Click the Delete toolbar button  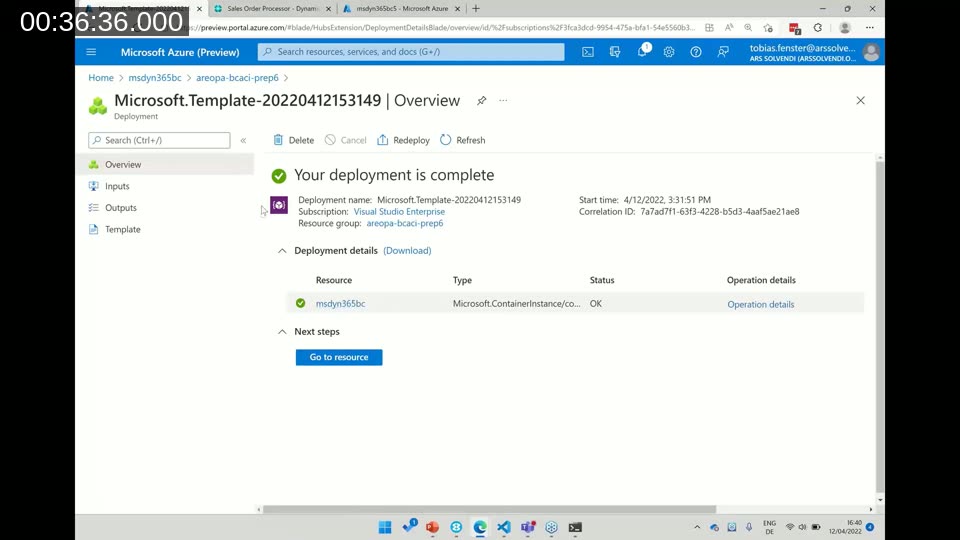(x=294, y=140)
